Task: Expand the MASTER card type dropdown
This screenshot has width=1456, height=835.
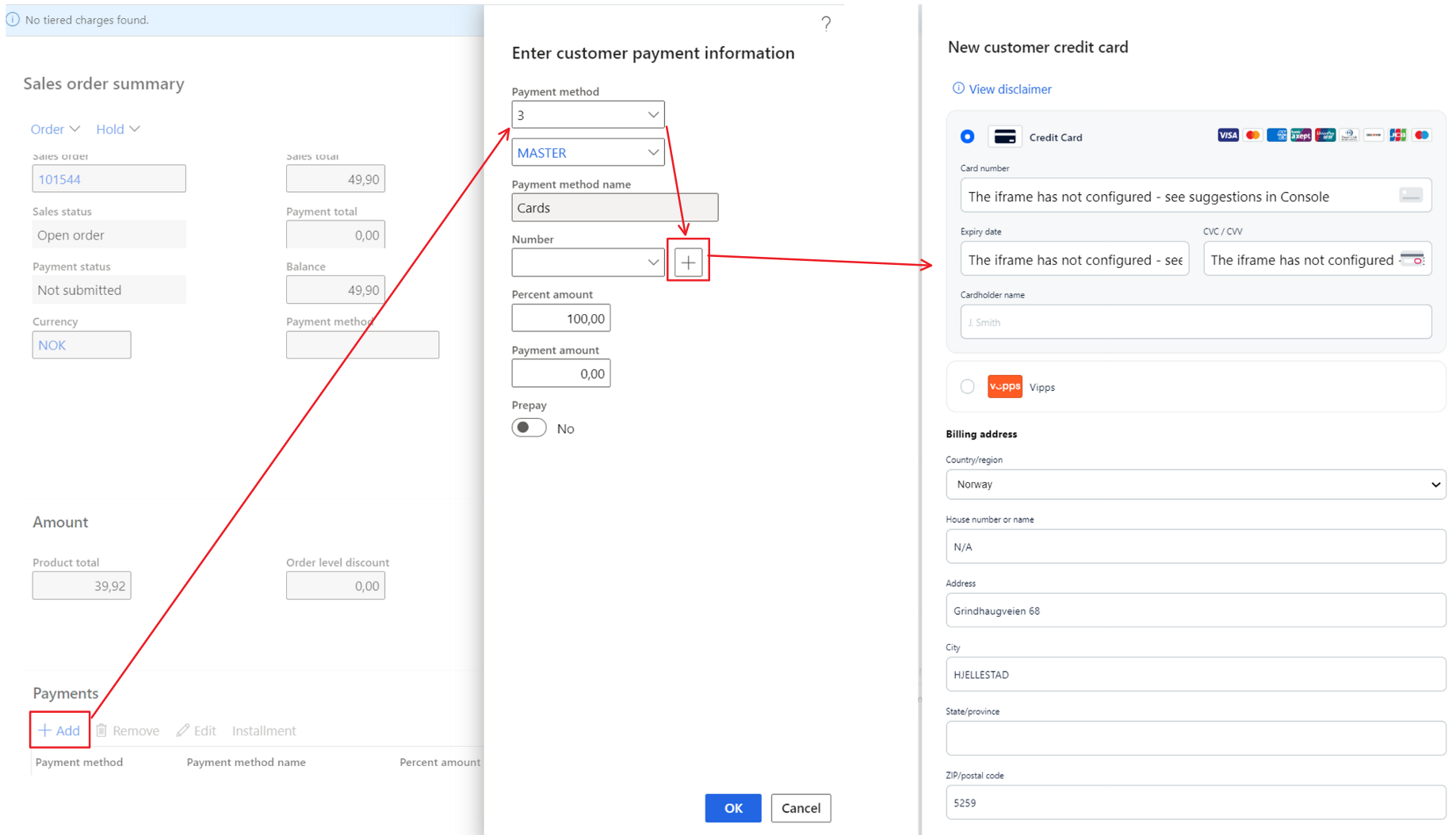Action: (587, 152)
